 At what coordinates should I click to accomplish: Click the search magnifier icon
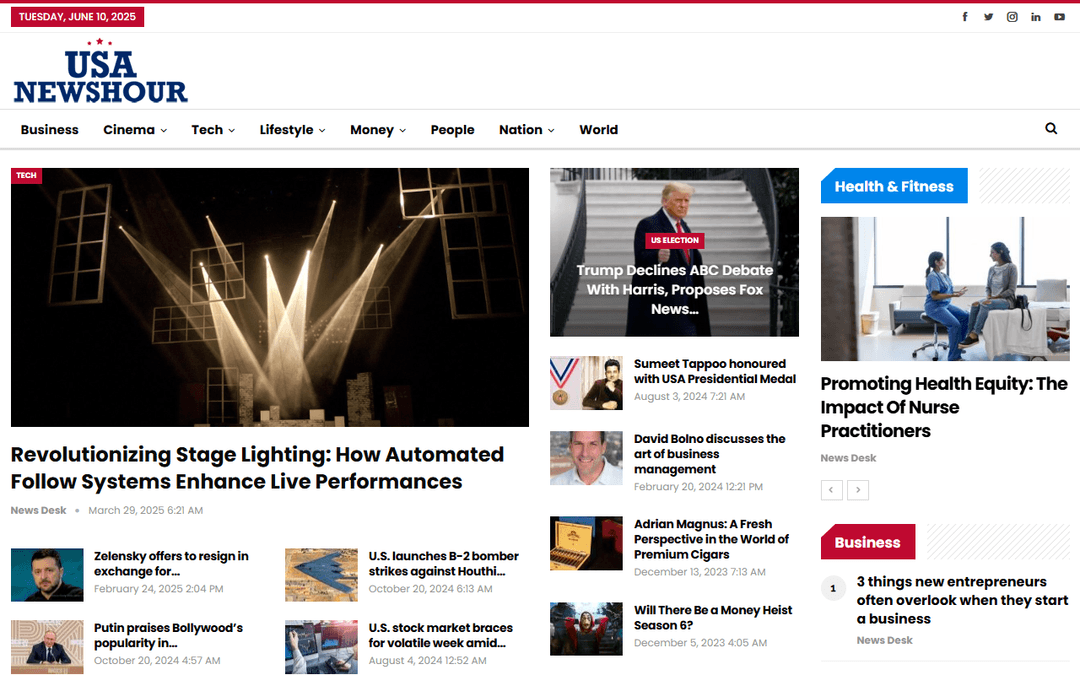[x=1051, y=129]
